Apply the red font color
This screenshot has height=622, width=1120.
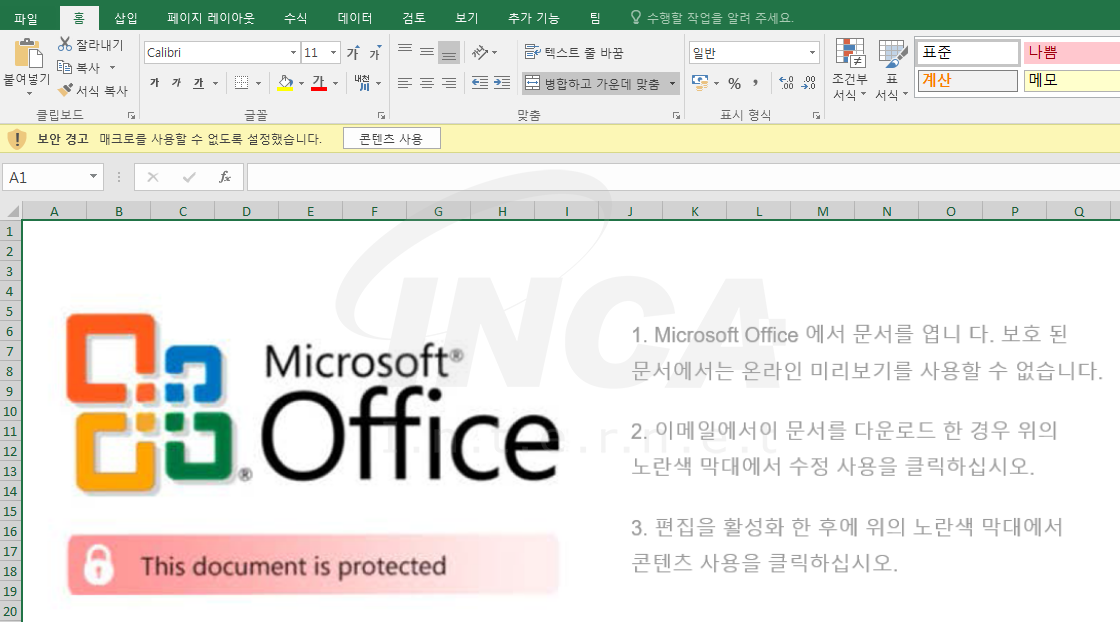click(319, 83)
